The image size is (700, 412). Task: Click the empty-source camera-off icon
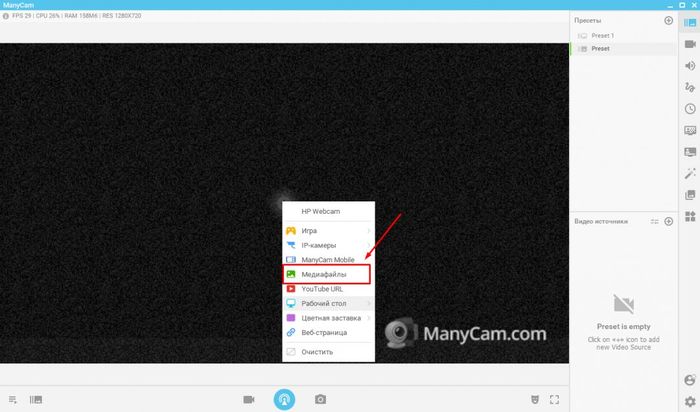tap(624, 304)
